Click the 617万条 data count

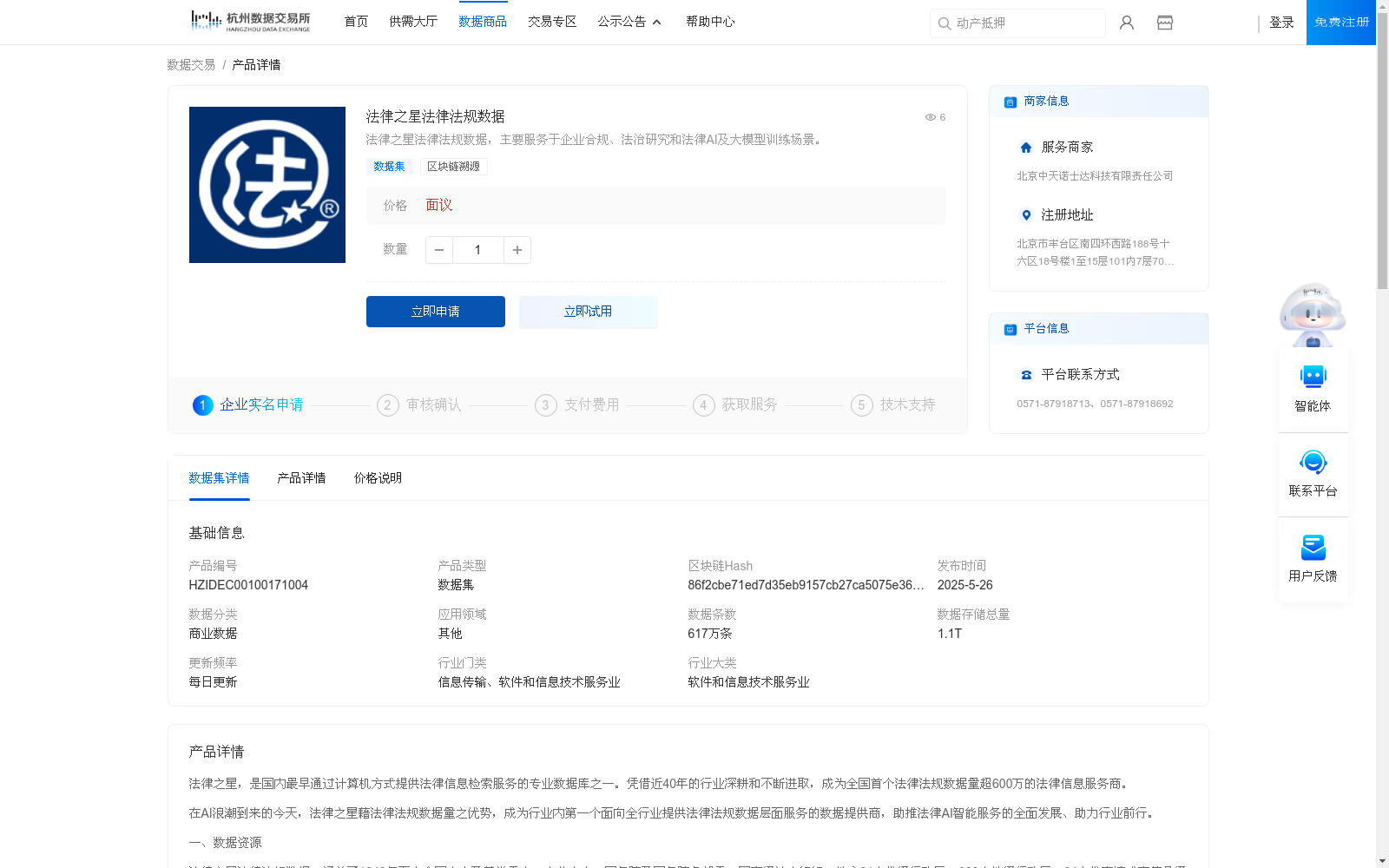[710, 634]
